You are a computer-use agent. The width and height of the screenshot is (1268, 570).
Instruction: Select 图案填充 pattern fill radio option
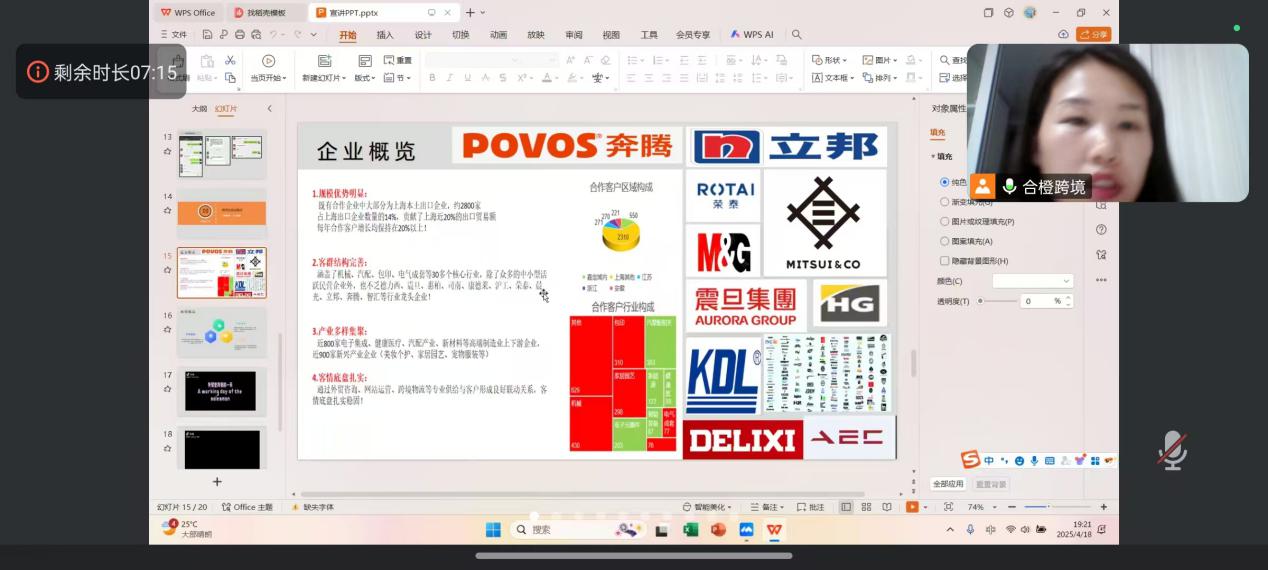click(x=944, y=241)
